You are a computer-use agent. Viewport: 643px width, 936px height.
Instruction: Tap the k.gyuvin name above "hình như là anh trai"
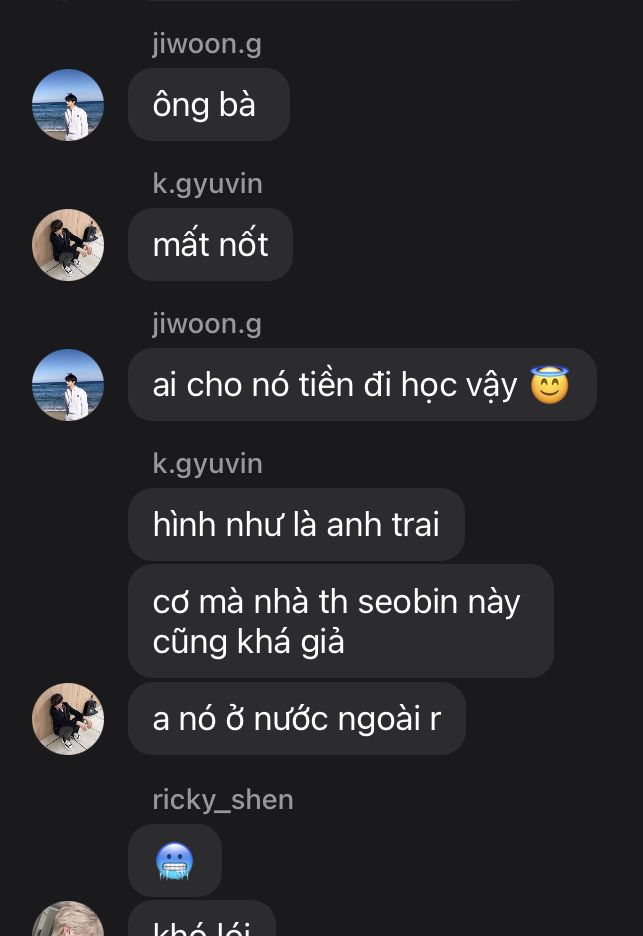tap(207, 464)
